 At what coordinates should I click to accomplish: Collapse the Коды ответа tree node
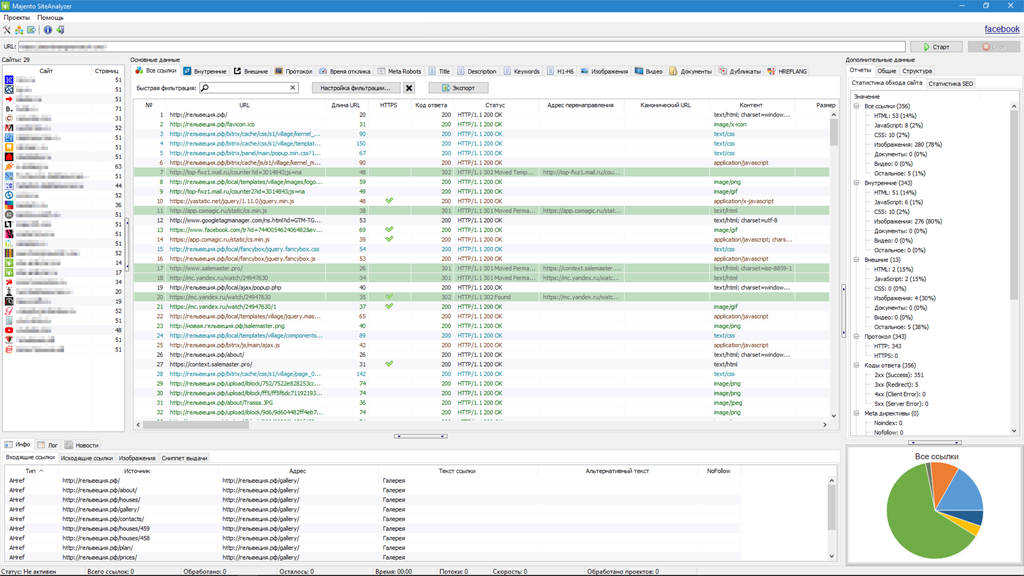[x=856, y=365]
